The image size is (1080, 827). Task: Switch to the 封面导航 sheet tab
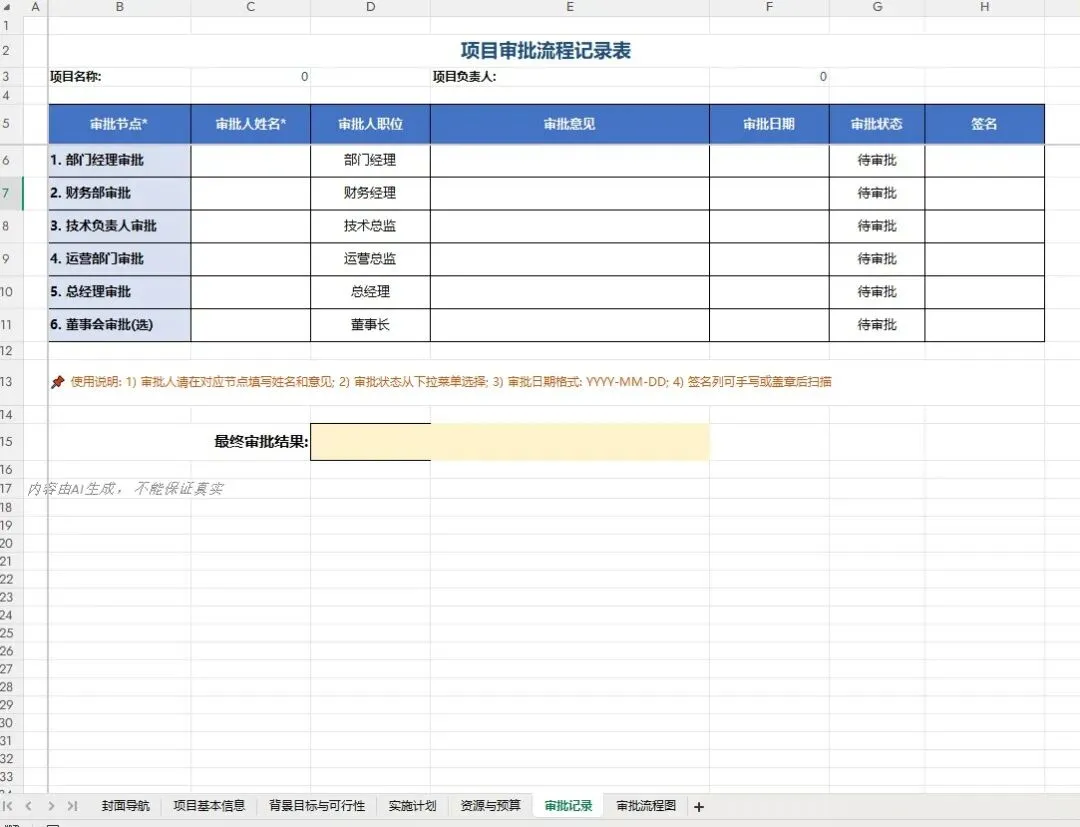(x=125, y=806)
